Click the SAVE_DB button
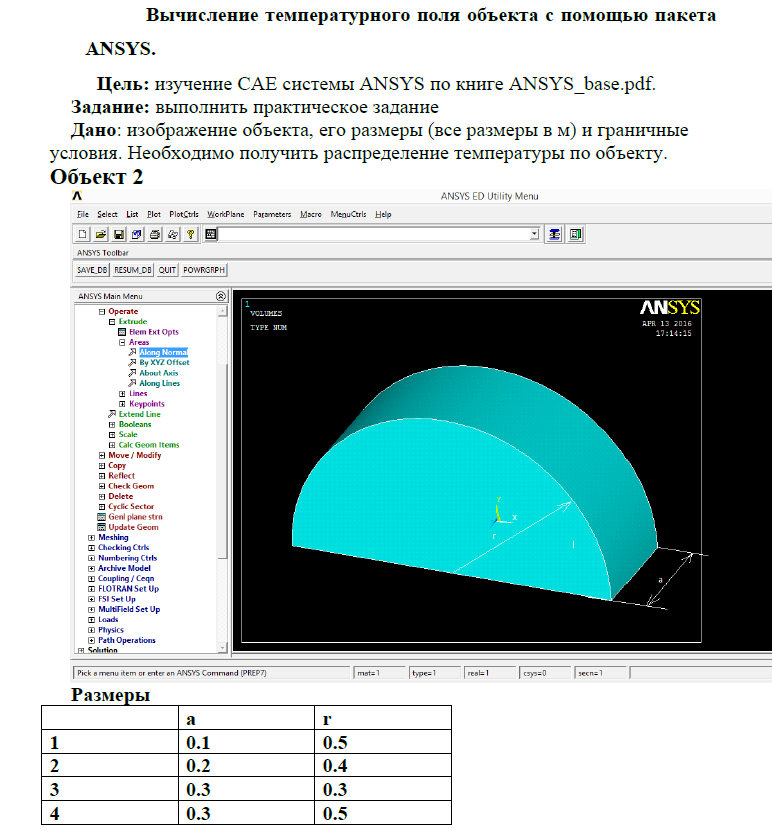The width and height of the screenshot is (772, 832). click(92, 270)
